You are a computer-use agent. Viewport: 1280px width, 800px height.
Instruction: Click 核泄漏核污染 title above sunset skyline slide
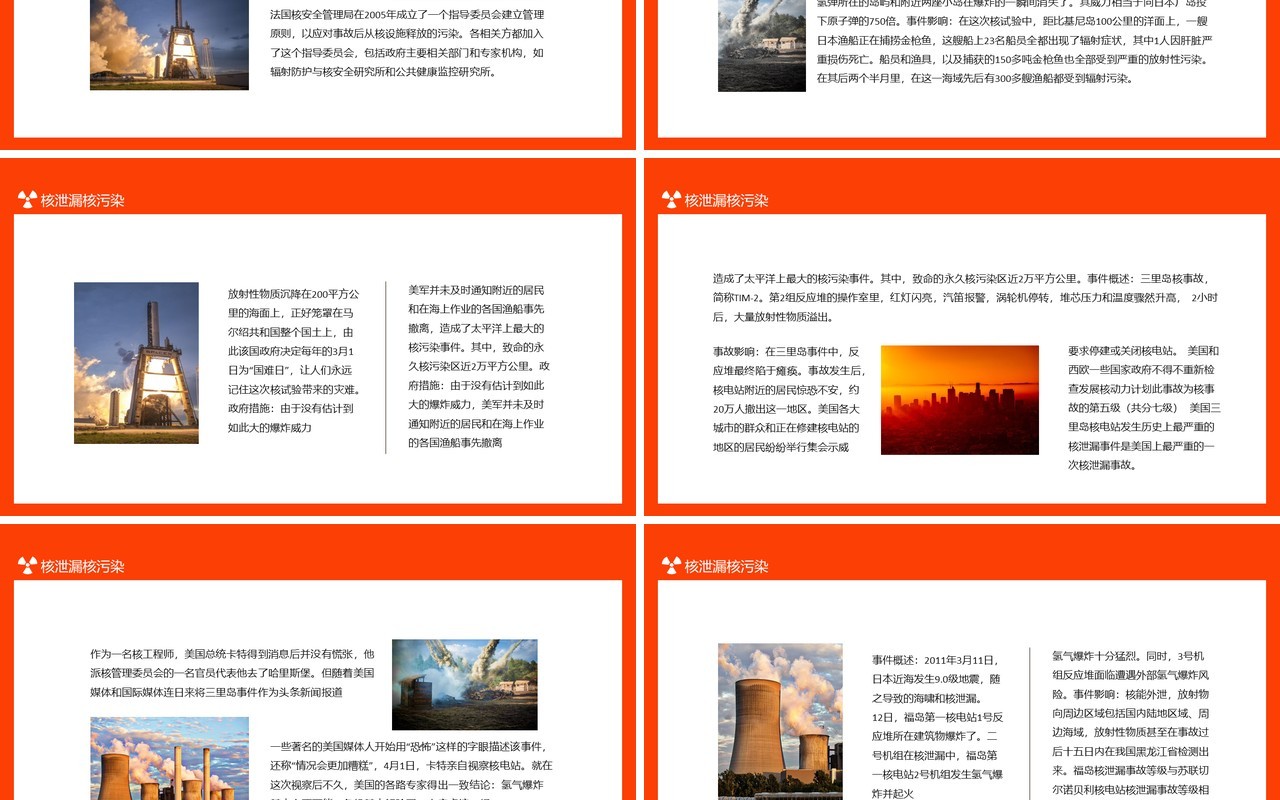727,200
